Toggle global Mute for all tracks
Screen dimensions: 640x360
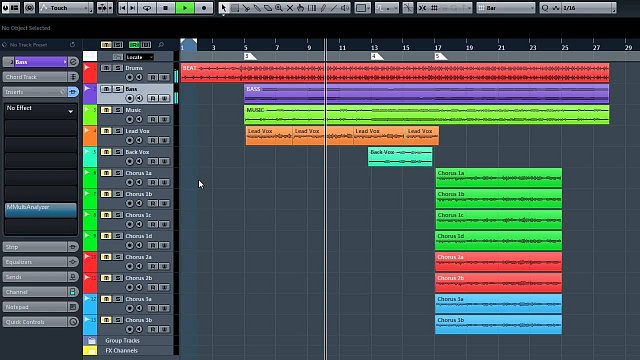[x=106, y=44]
